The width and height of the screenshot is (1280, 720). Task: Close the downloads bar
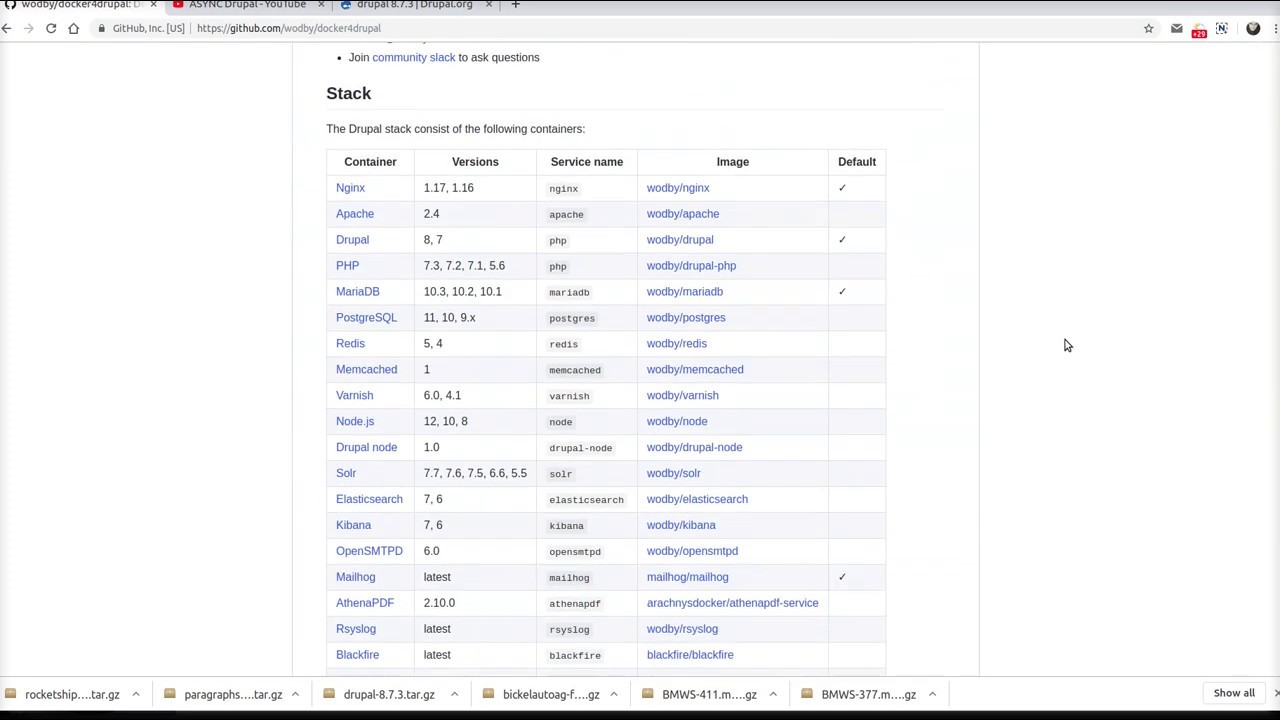click(x=1276, y=693)
